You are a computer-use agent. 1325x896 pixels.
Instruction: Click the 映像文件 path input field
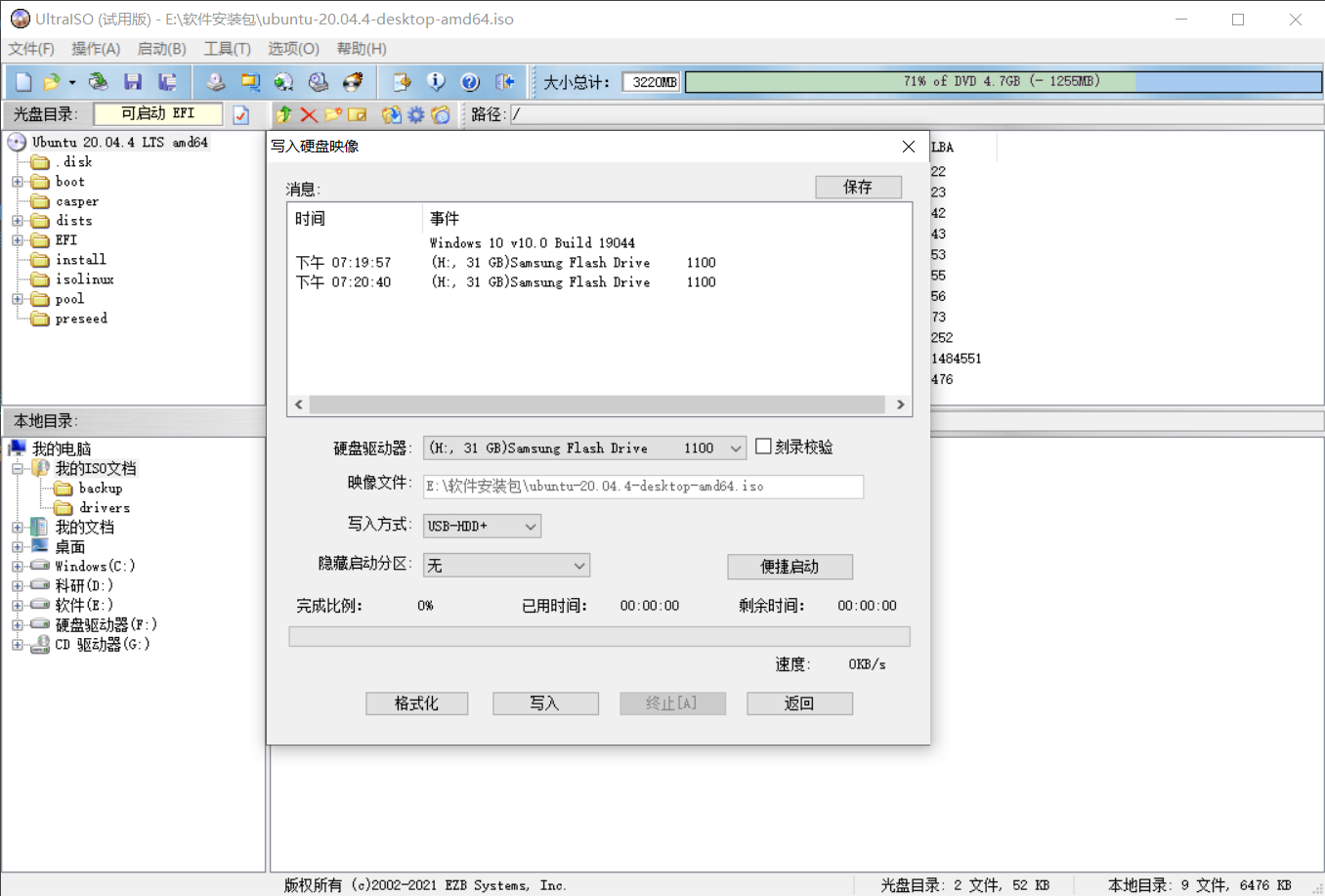click(x=643, y=487)
